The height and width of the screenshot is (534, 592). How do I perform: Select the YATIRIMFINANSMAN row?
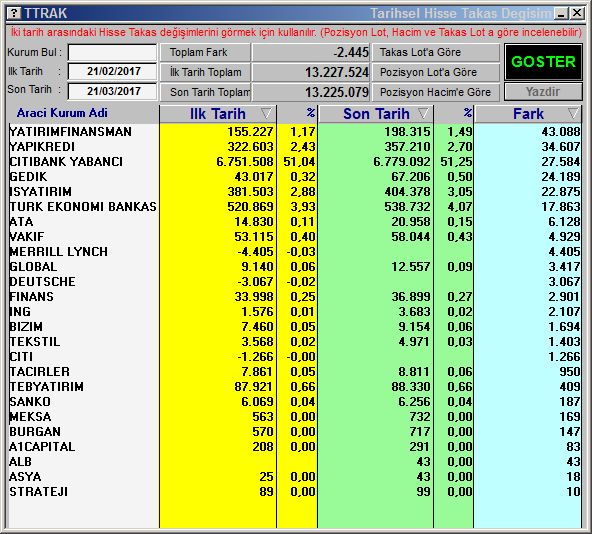coord(294,132)
